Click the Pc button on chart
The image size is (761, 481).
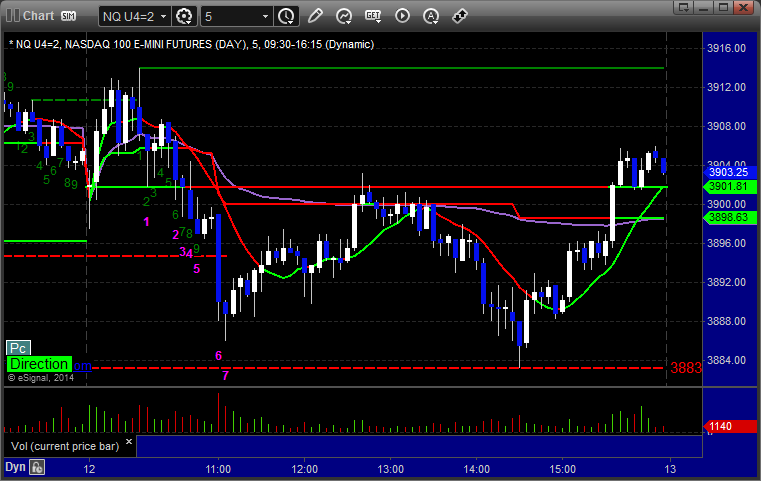pos(18,348)
